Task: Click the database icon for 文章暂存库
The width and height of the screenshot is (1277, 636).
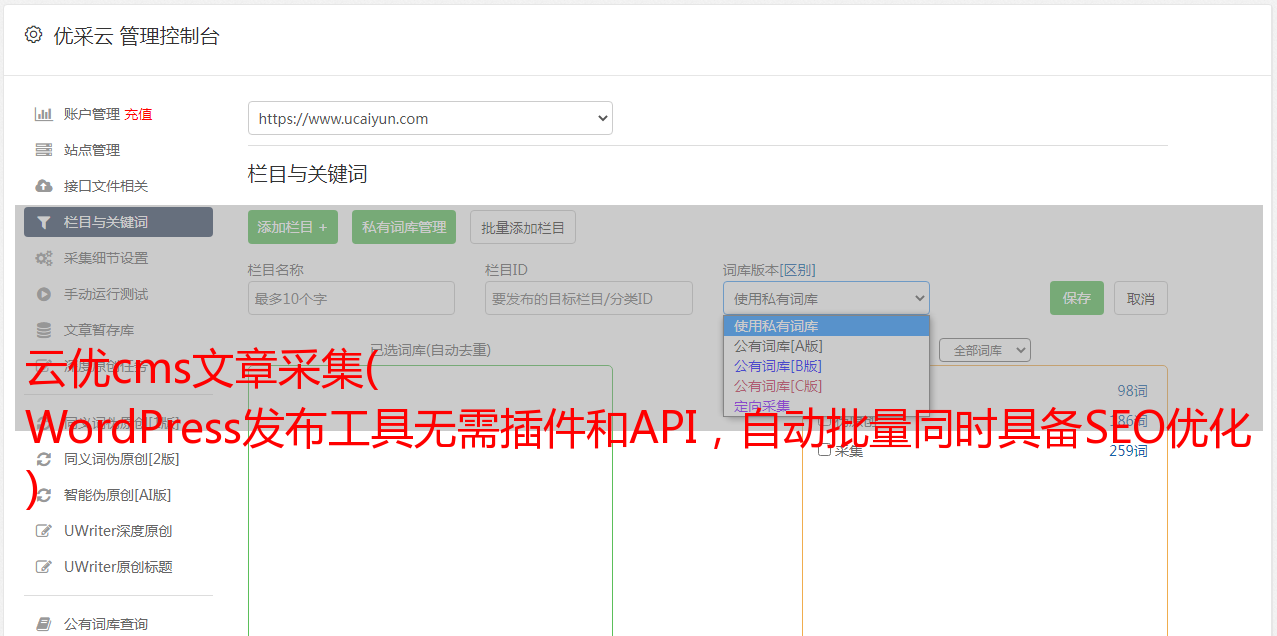Action: point(43,330)
